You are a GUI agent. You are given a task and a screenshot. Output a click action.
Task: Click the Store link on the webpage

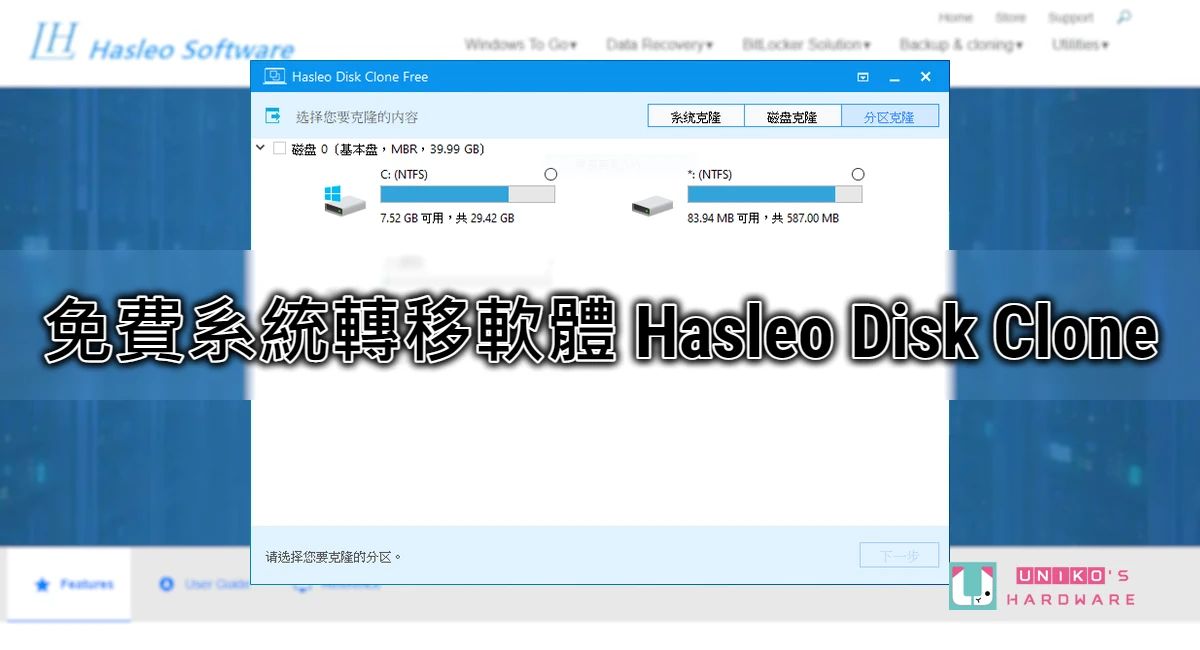pyautogui.click(x=1010, y=18)
